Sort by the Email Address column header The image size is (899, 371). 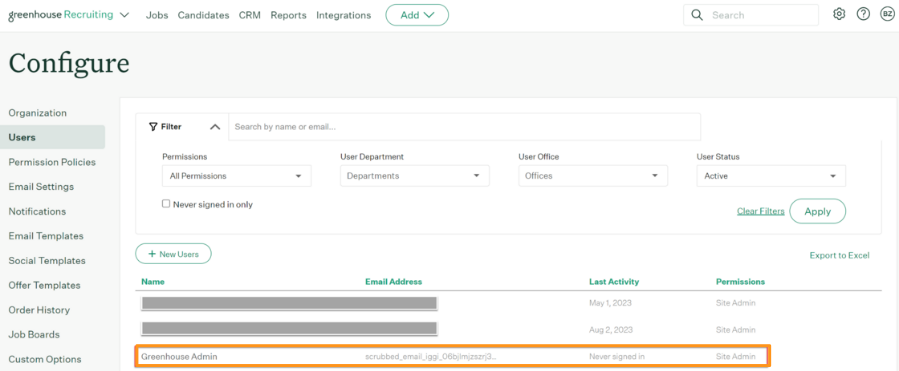pos(393,282)
